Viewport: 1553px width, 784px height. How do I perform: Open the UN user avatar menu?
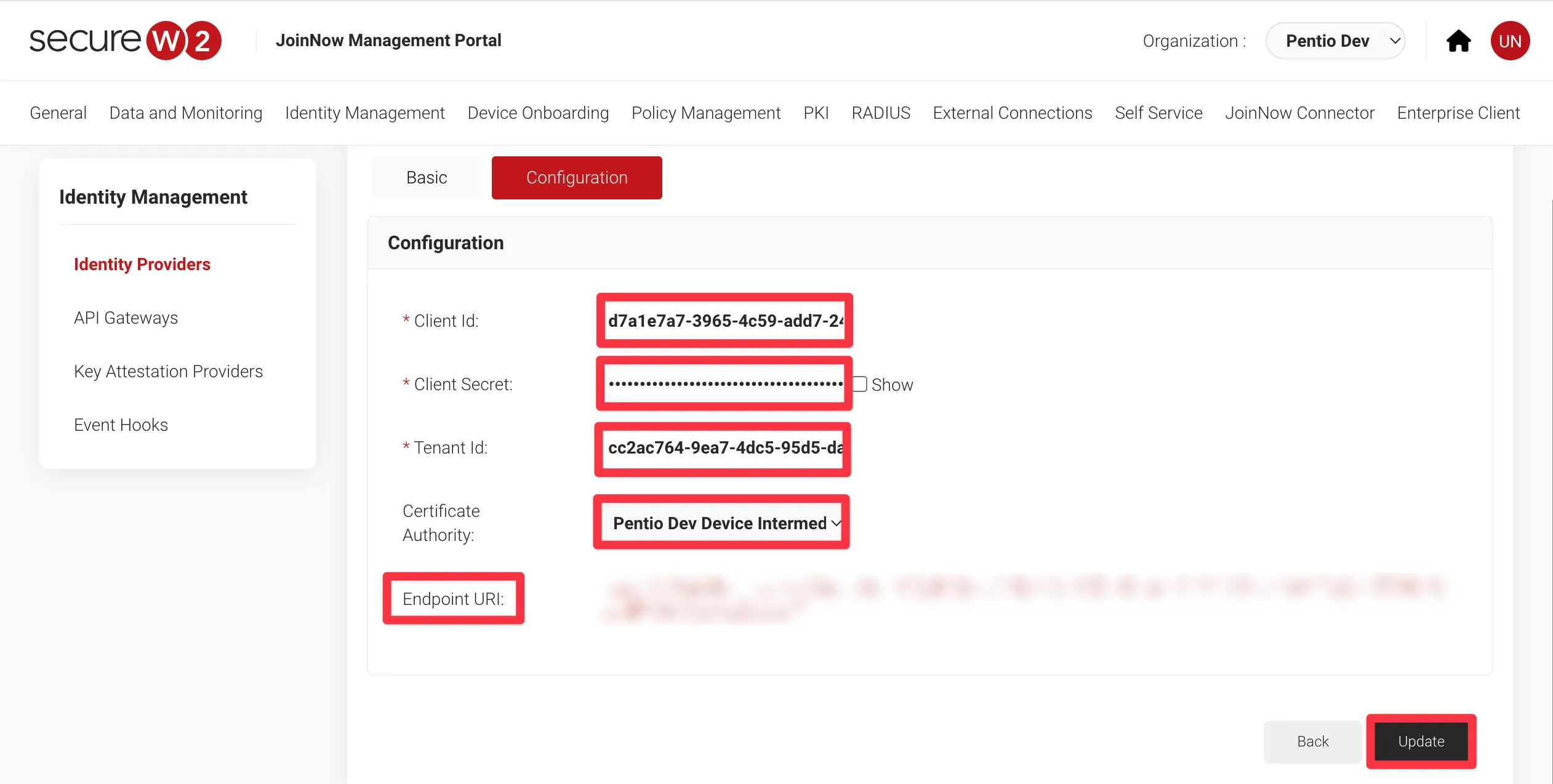tap(1510, 41)
